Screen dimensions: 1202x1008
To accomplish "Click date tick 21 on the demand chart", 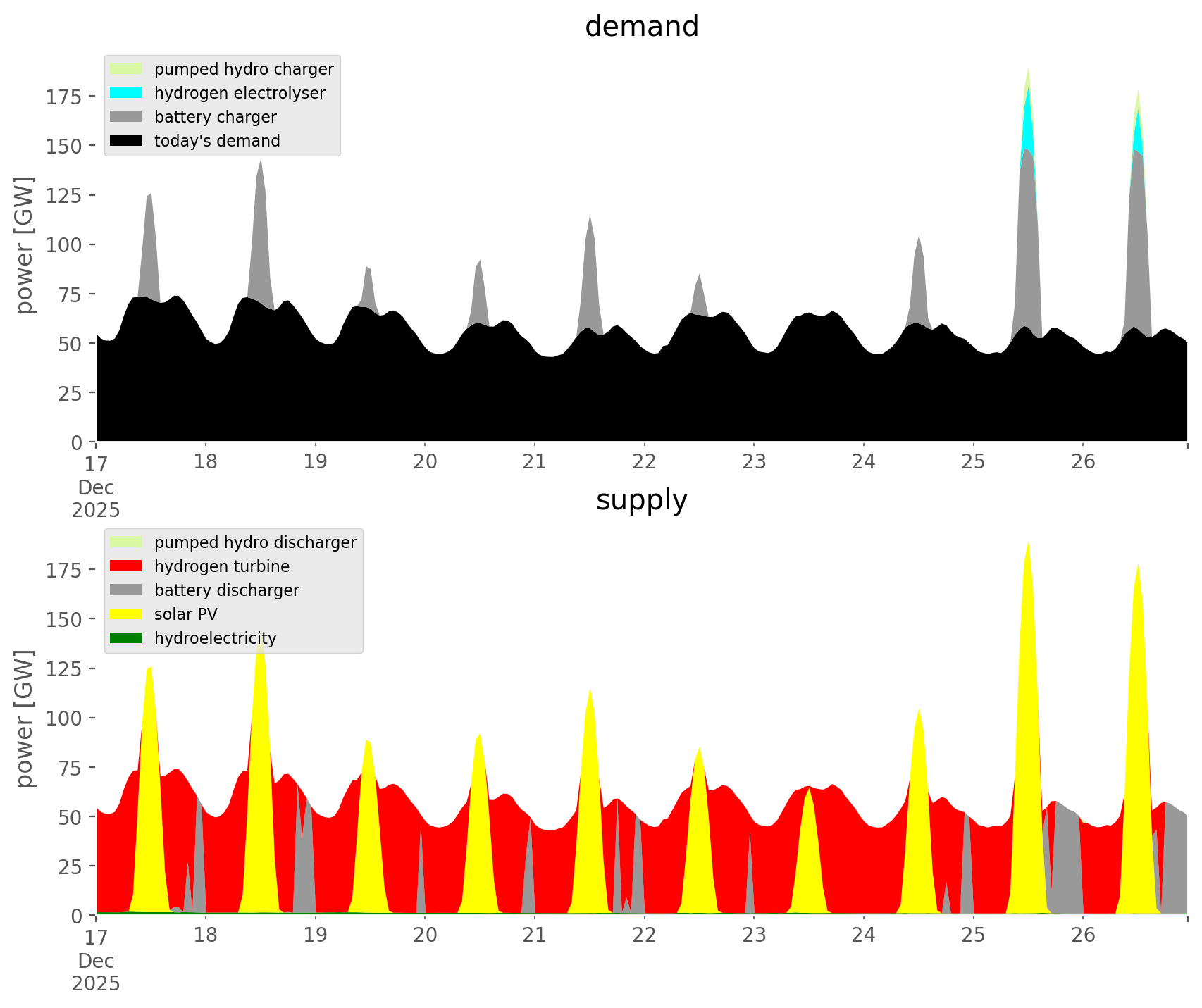I will click(534, 462).
